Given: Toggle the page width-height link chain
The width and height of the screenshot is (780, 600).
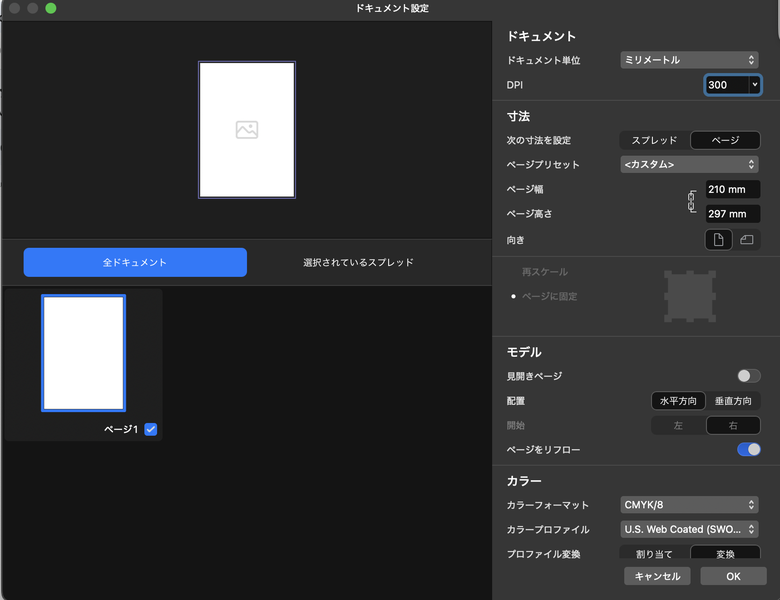Looking at the screenshot, I should coord(691,201).
